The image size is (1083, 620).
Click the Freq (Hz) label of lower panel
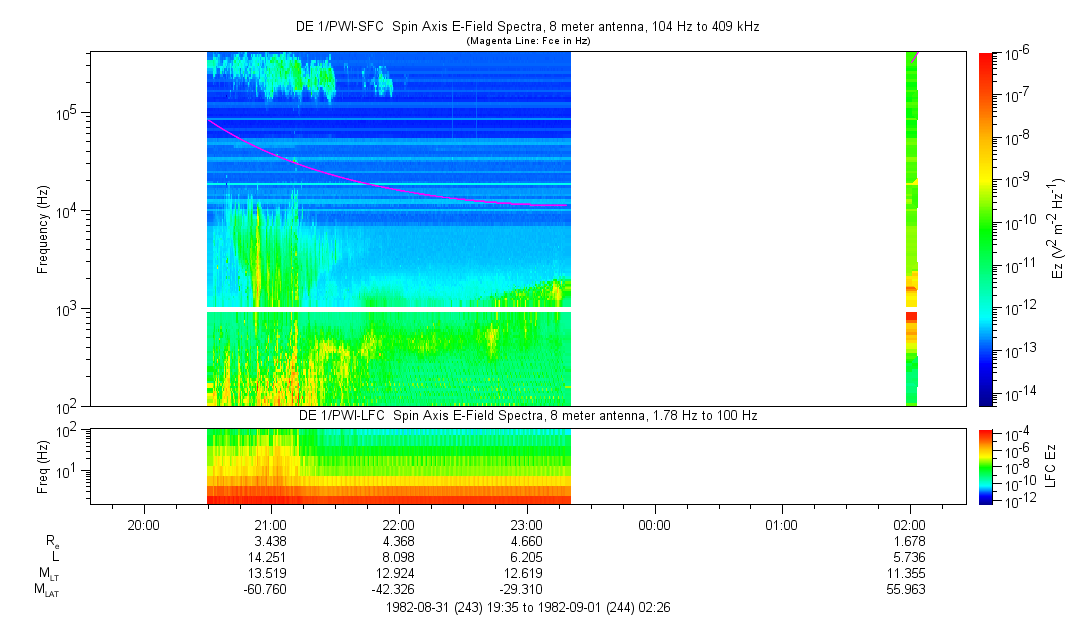43,466
